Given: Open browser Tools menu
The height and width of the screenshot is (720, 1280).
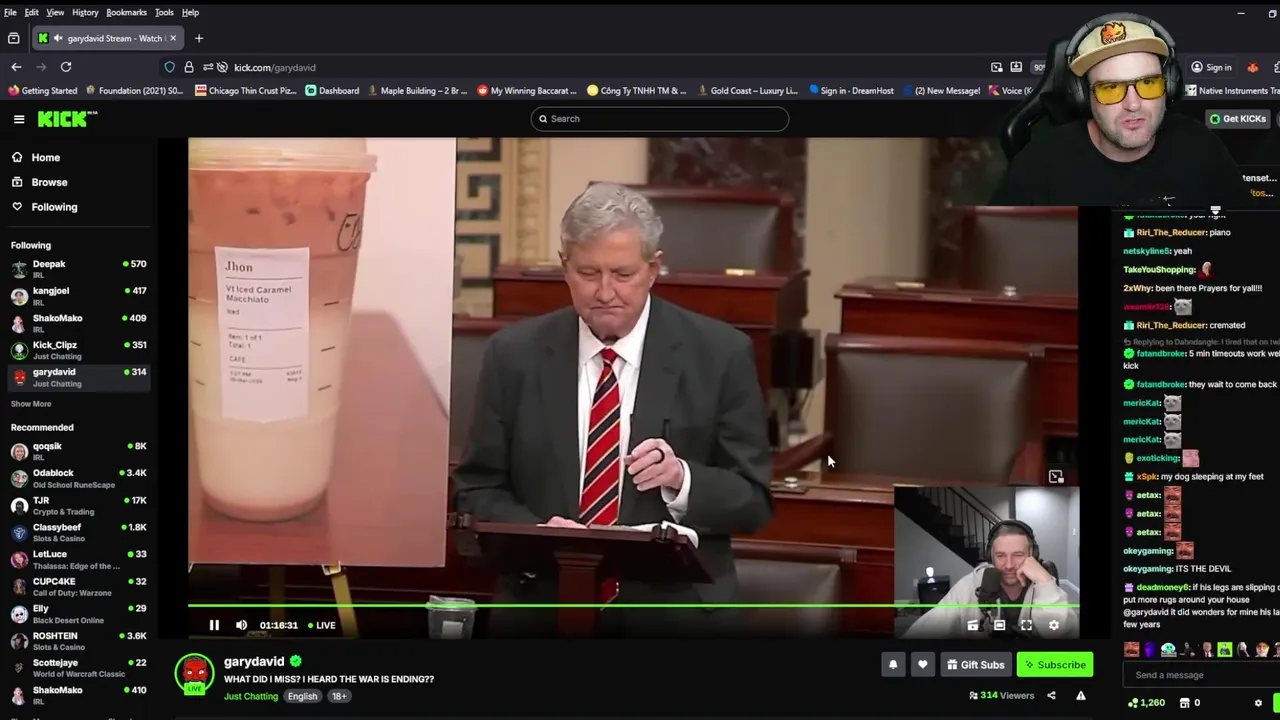Looking at the screenshot, I should pyautogui.click(x=164, y=12).
